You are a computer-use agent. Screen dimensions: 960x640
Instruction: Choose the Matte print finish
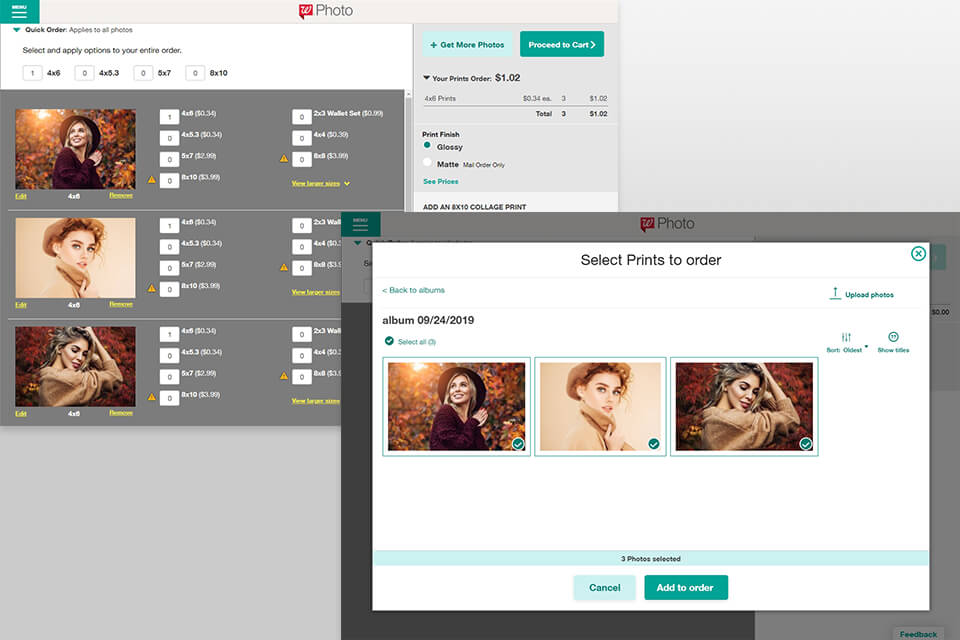tap(428, 163)
